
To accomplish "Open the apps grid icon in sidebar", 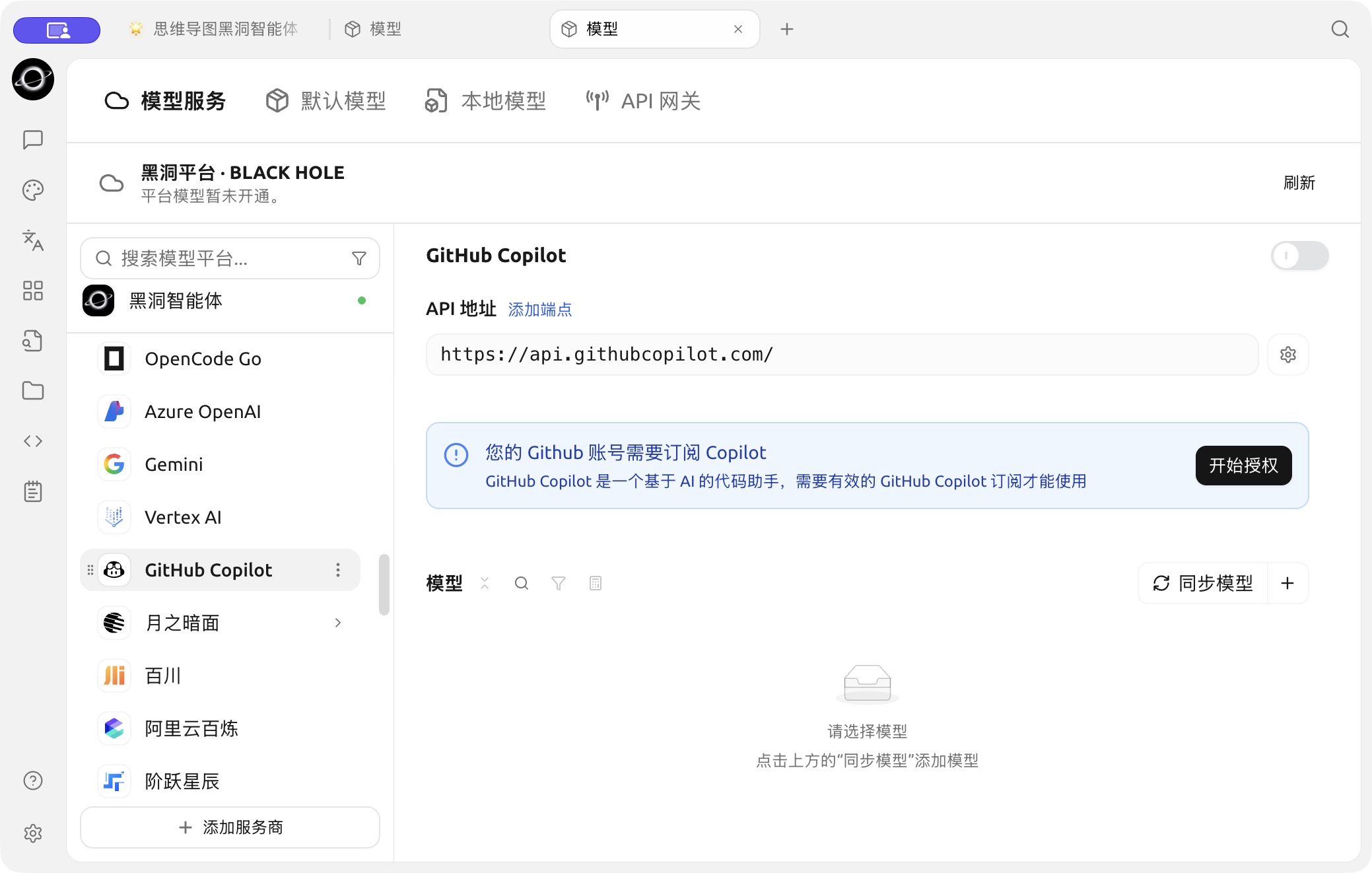I will tap(33, 291).
